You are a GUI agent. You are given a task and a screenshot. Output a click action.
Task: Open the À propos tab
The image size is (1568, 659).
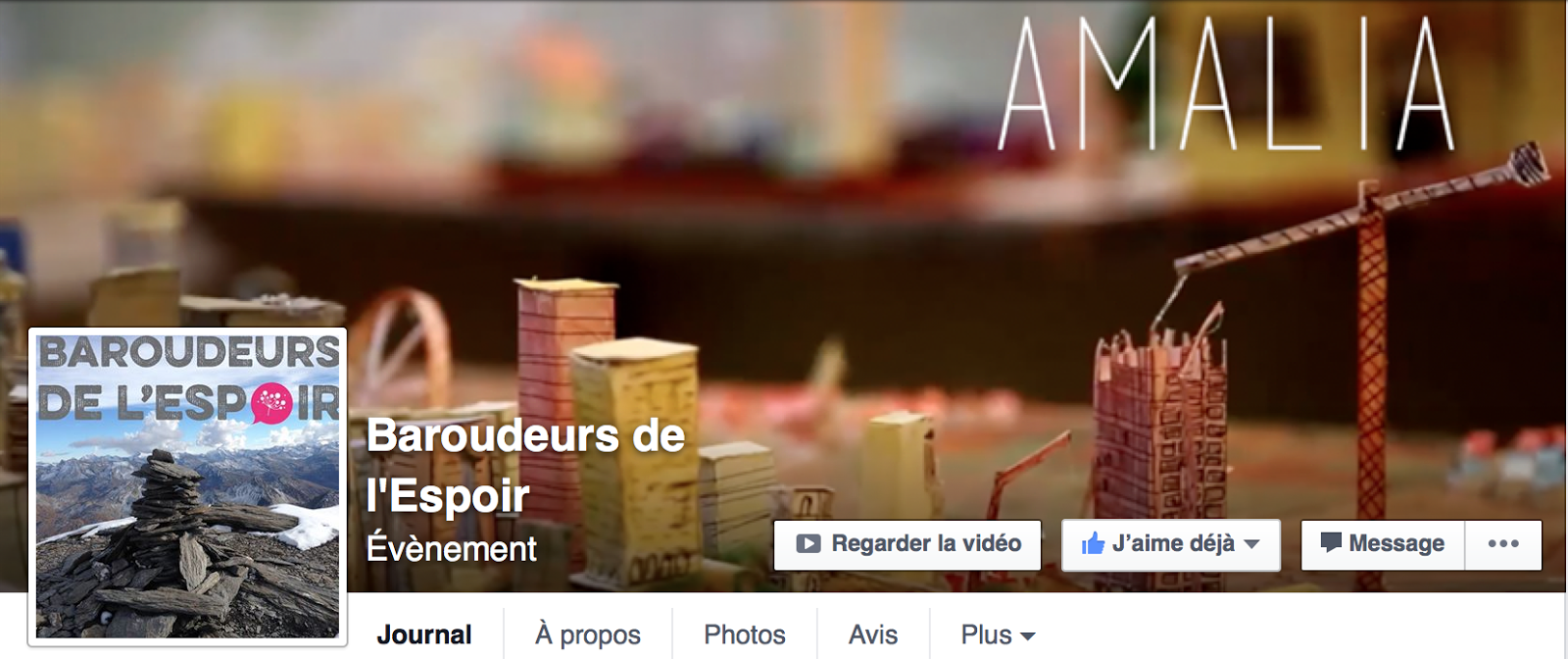(588, 635)
